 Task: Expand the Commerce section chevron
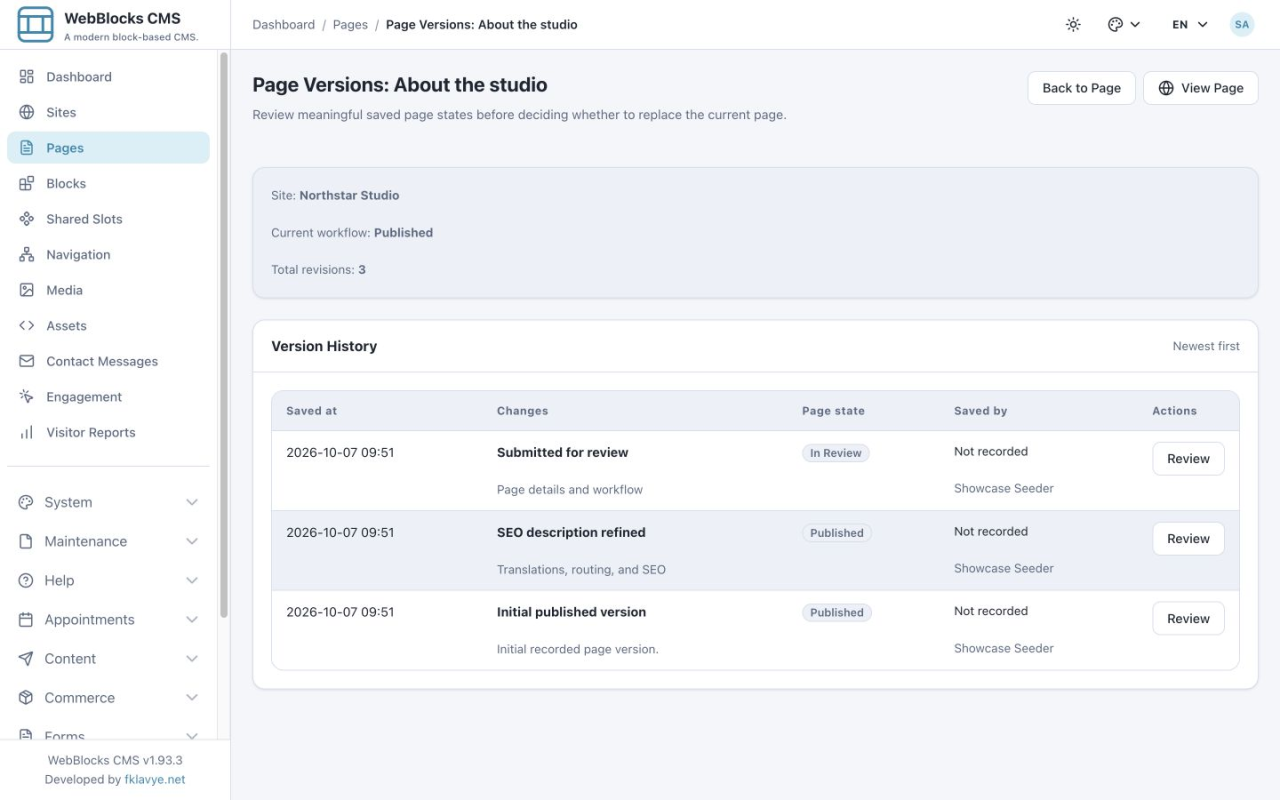[x=192, y=697]
